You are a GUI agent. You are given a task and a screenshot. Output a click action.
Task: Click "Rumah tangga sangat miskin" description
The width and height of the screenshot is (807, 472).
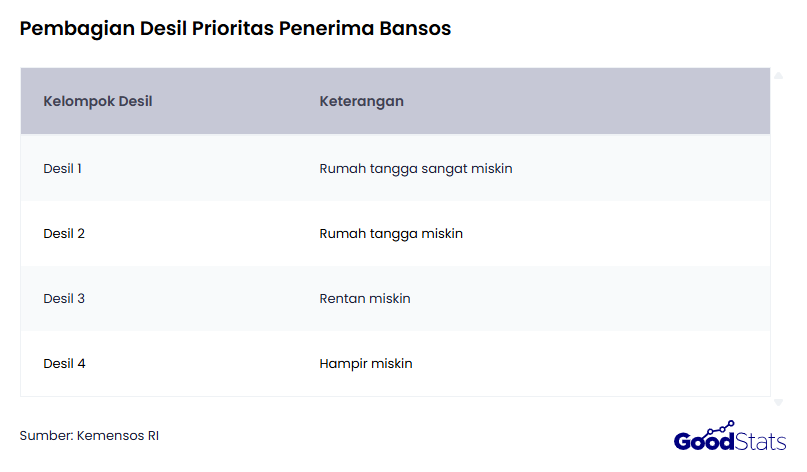416,169
